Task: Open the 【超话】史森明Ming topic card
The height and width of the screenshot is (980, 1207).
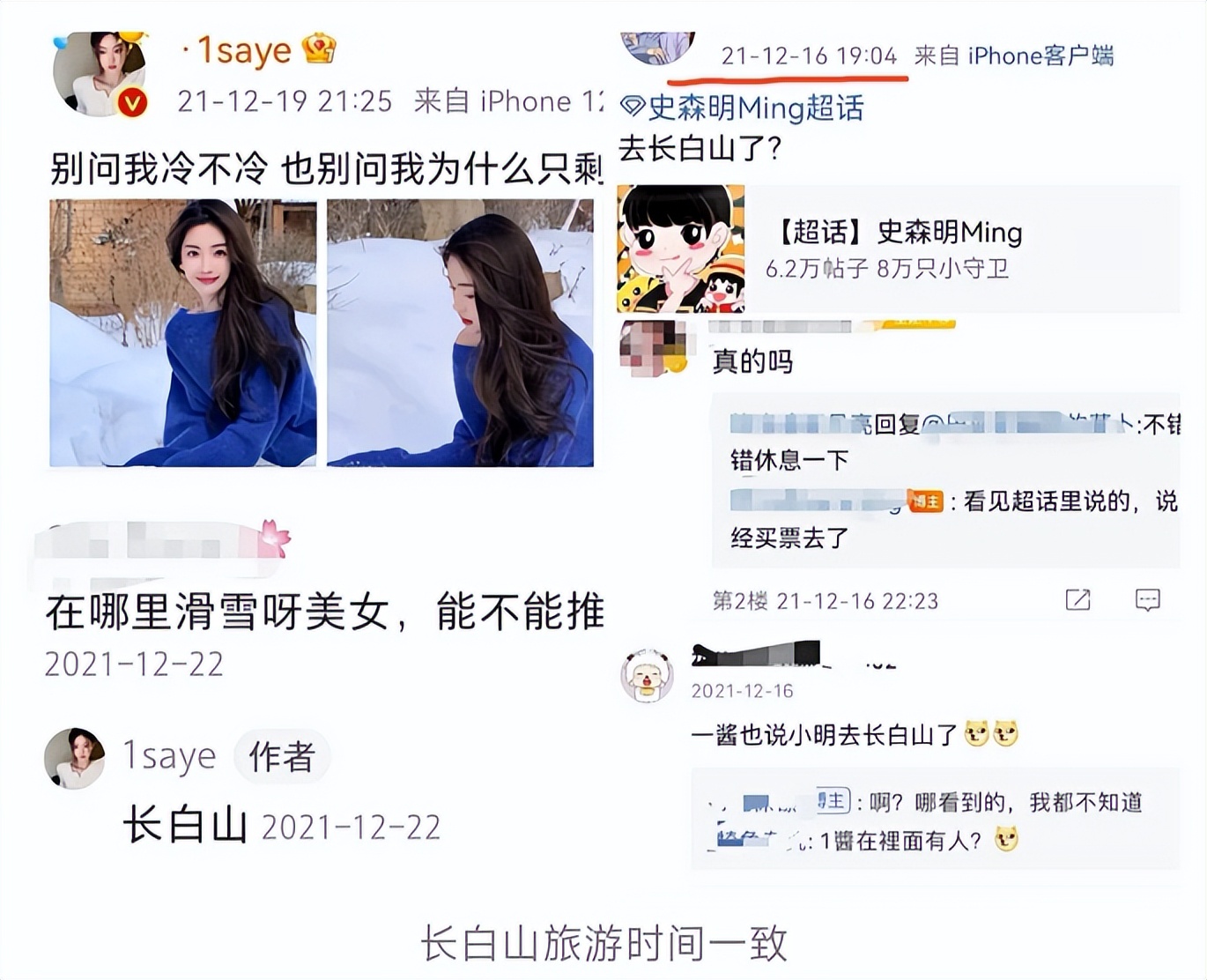Action: click(898, 249)
